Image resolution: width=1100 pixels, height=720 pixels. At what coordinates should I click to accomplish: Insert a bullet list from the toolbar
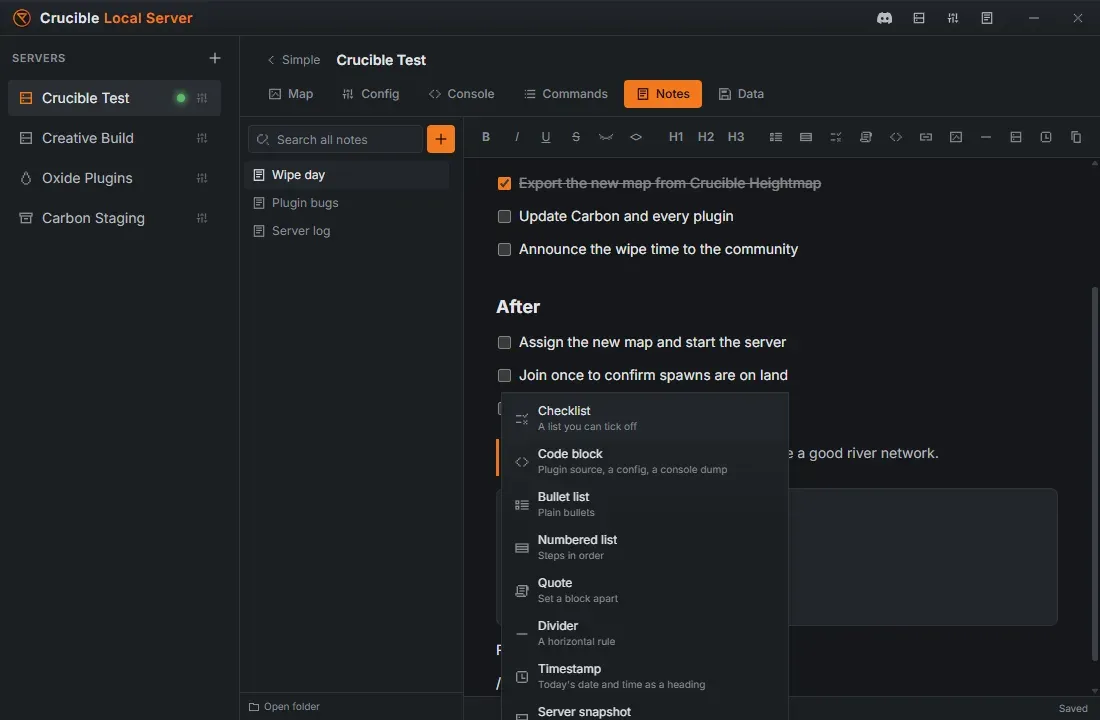[776, 137]
